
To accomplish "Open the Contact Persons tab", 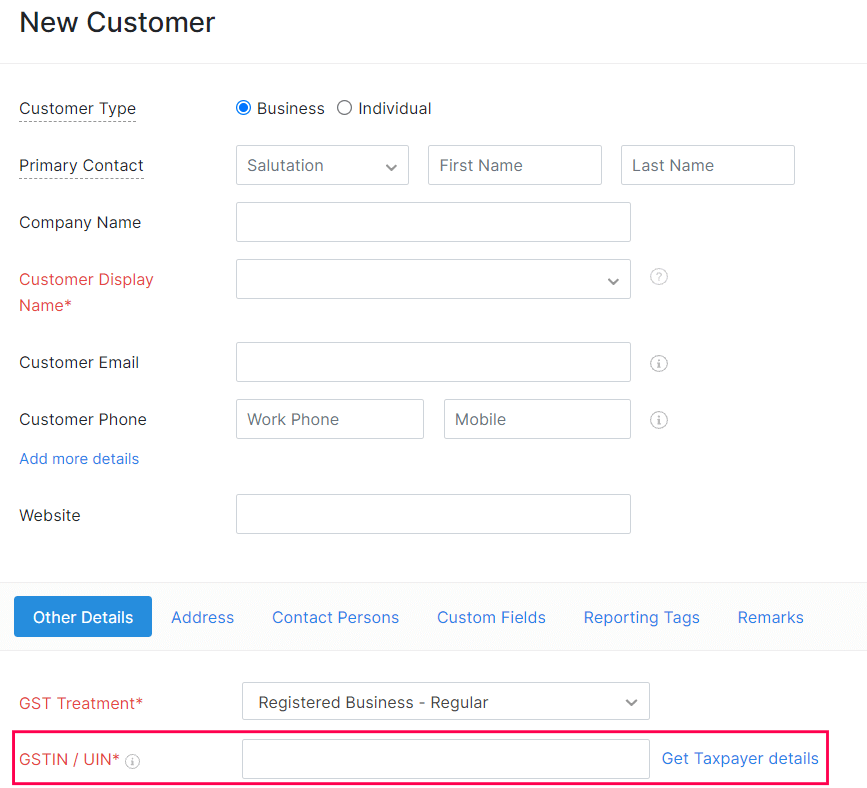I will tap(335, 618).
